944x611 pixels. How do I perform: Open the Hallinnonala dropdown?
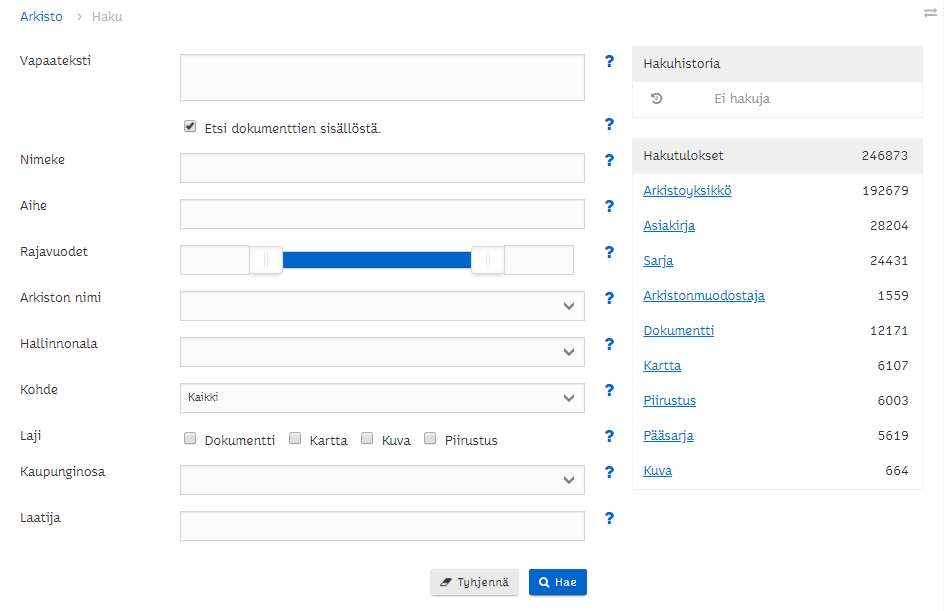382,352
